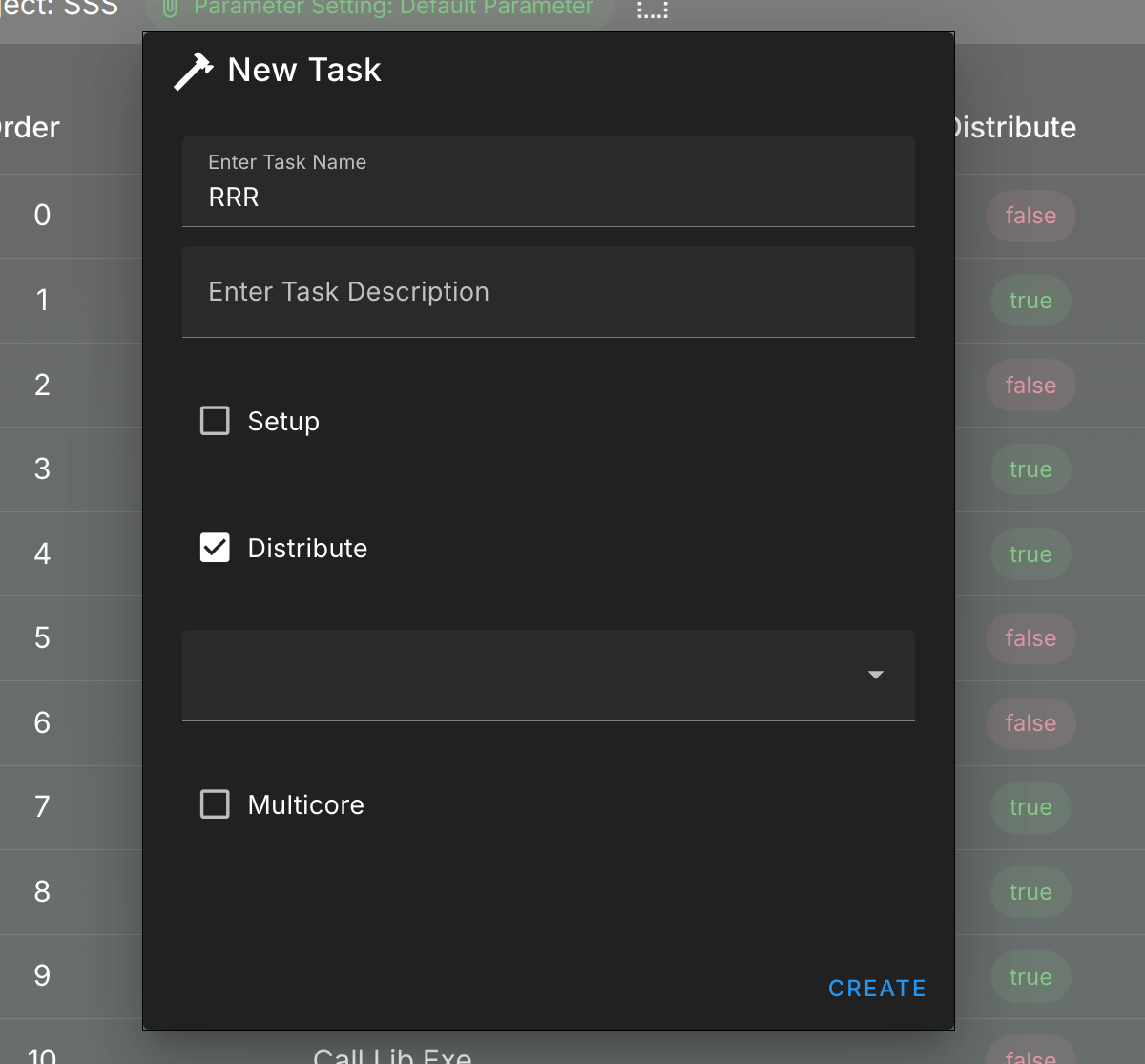Click order number 9 in the table
The width and height of the screenshot is (1145, 1064).
[x=42, y=976]
